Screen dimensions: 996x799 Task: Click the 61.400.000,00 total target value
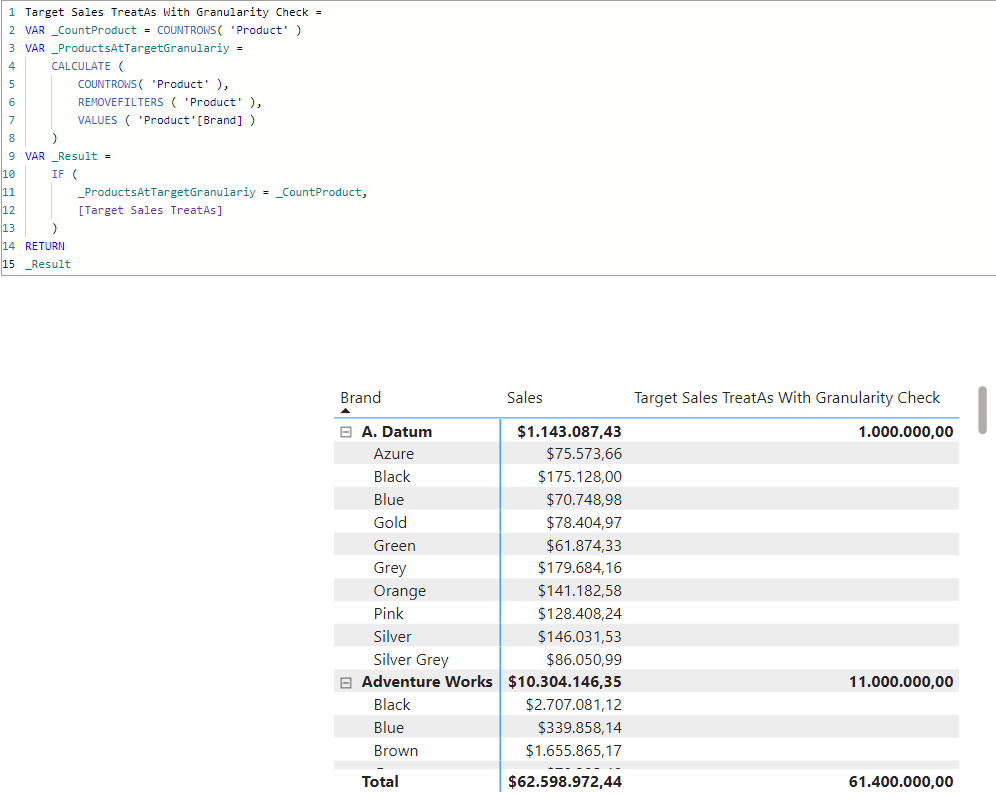click(x=901, y=782)
